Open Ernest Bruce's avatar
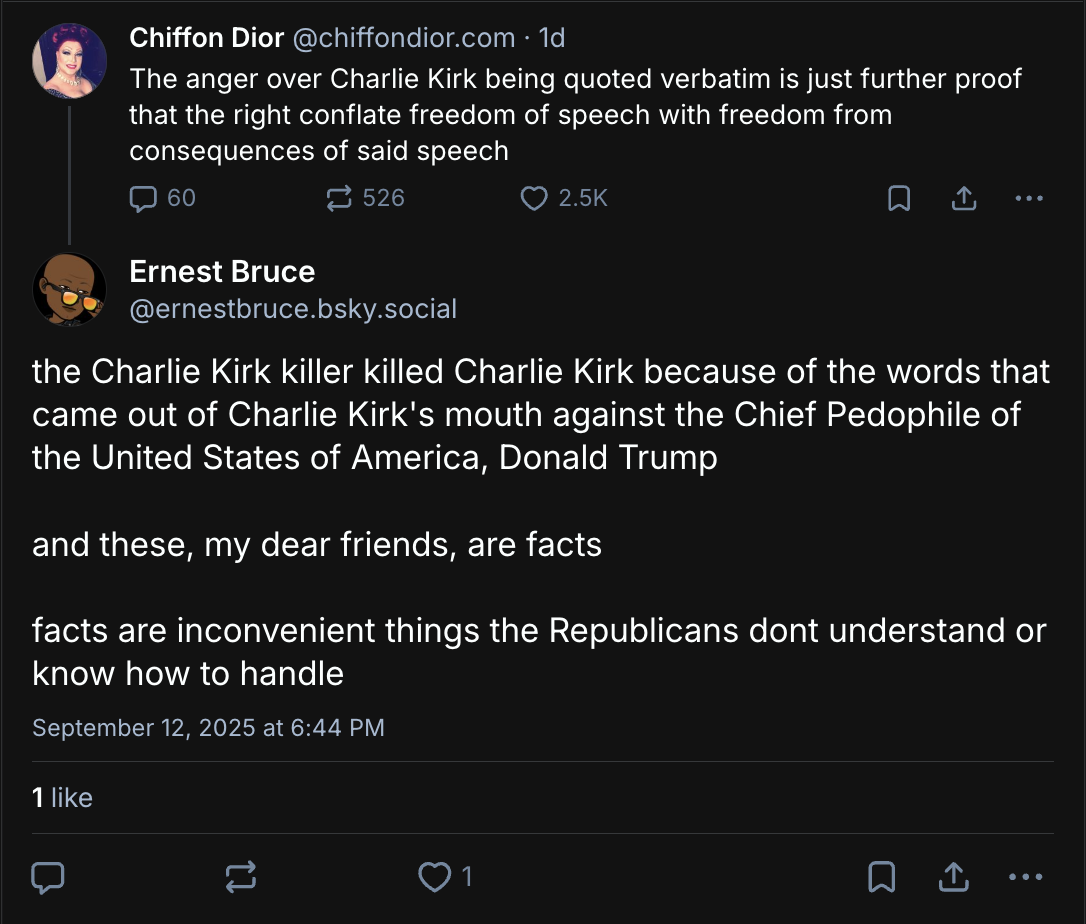 tap(69, 289)
